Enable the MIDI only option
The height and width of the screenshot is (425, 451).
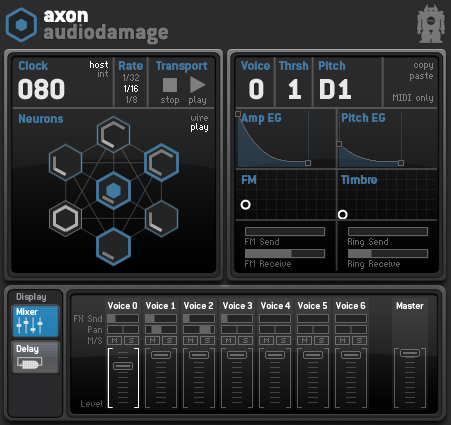[x=413, y=98]
